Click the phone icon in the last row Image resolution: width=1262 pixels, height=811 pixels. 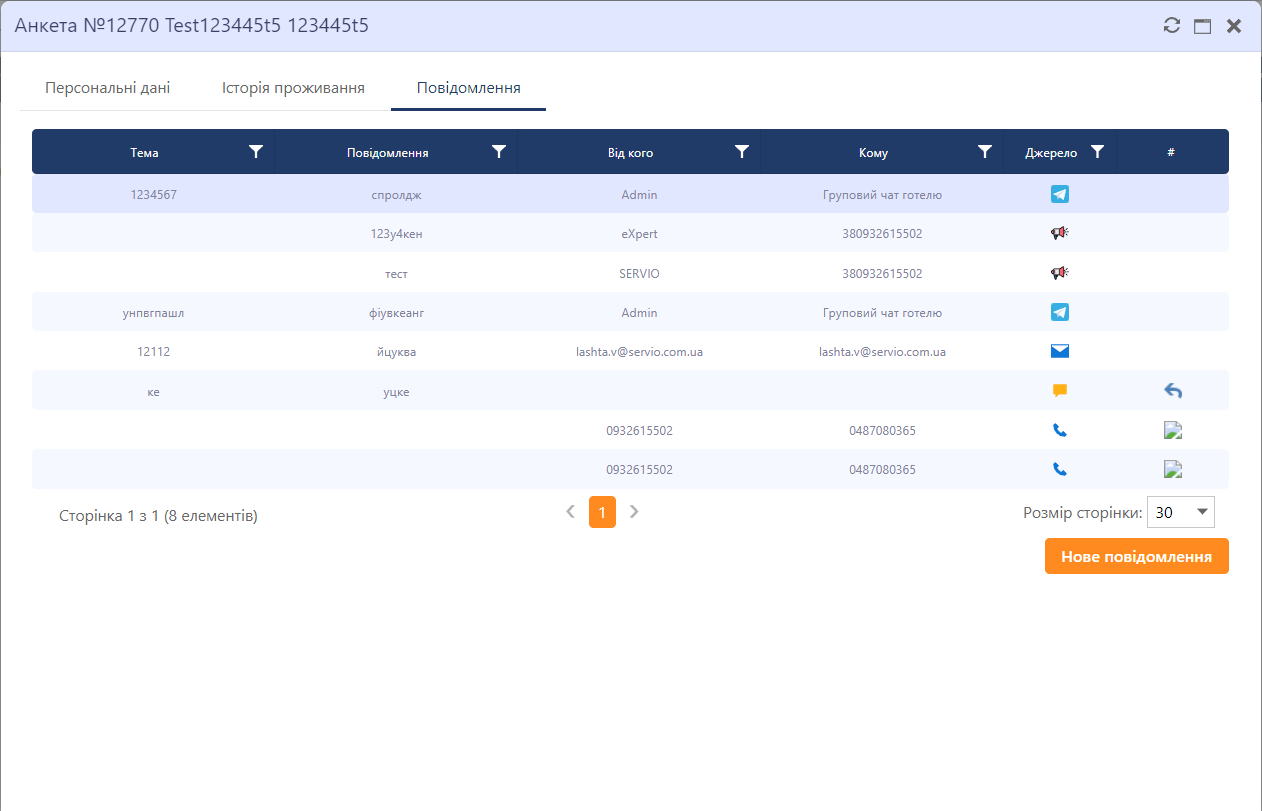(1059, 469)
